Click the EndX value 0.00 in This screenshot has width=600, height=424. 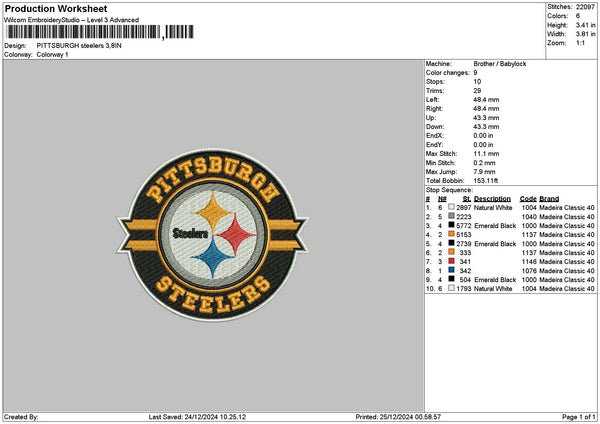(483, 136)
